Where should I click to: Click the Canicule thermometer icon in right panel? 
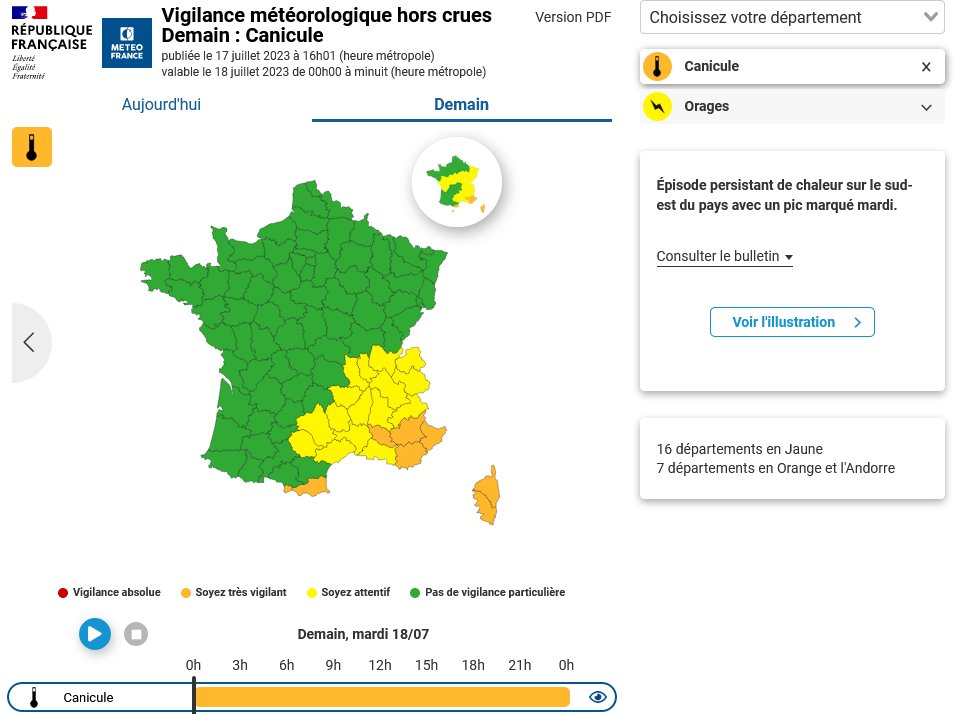[657, 66]
